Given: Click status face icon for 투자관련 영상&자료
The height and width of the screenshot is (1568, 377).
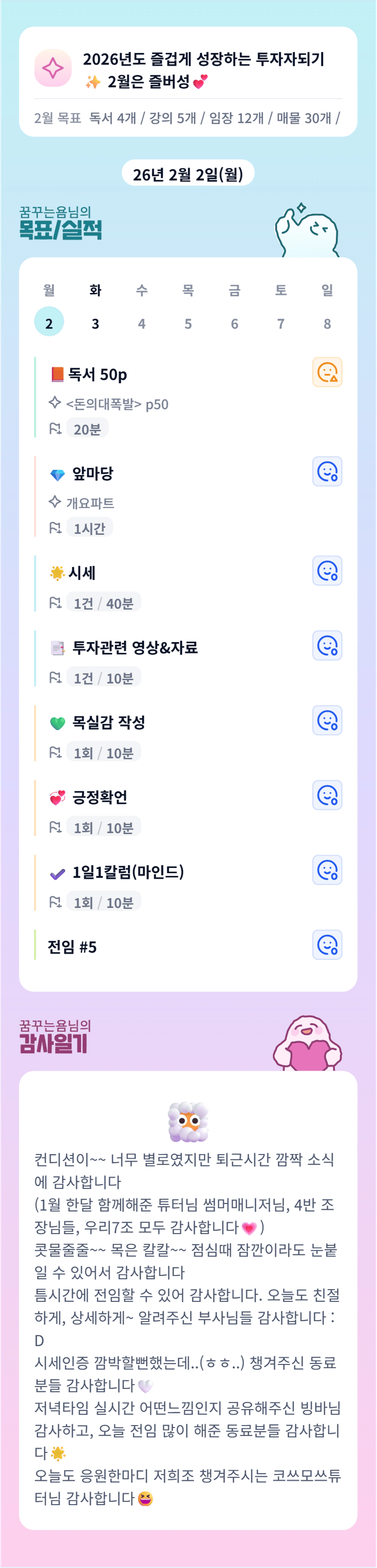Looking at the screenshot, I should click(327, 646).
